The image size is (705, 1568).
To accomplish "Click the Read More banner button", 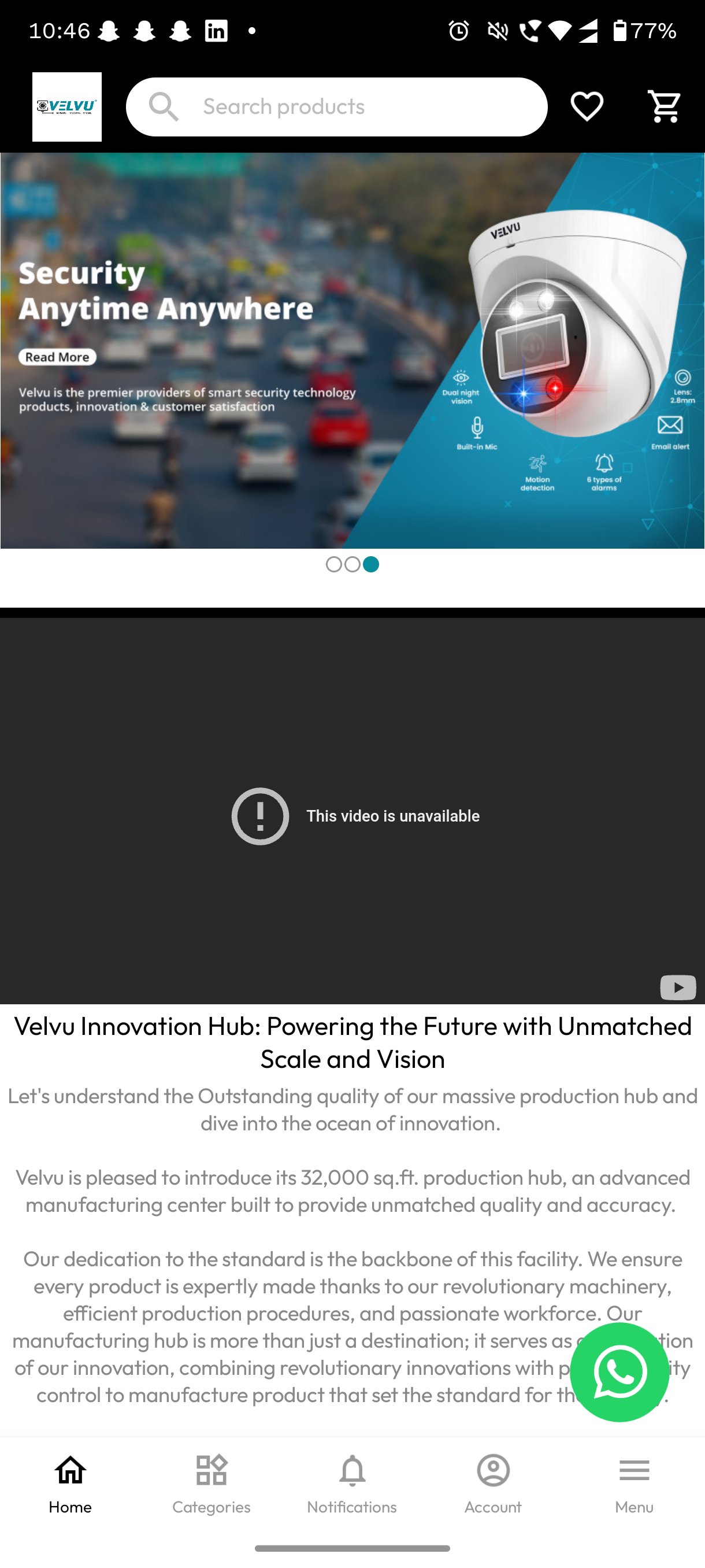I will click(x=57, y=357).
